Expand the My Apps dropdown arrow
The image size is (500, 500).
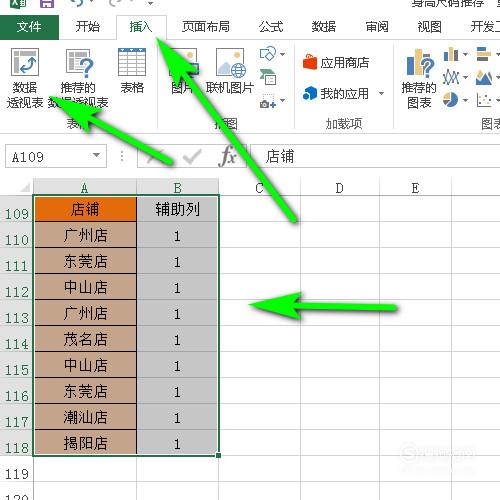pyautogui.click(x=382, y=93)
